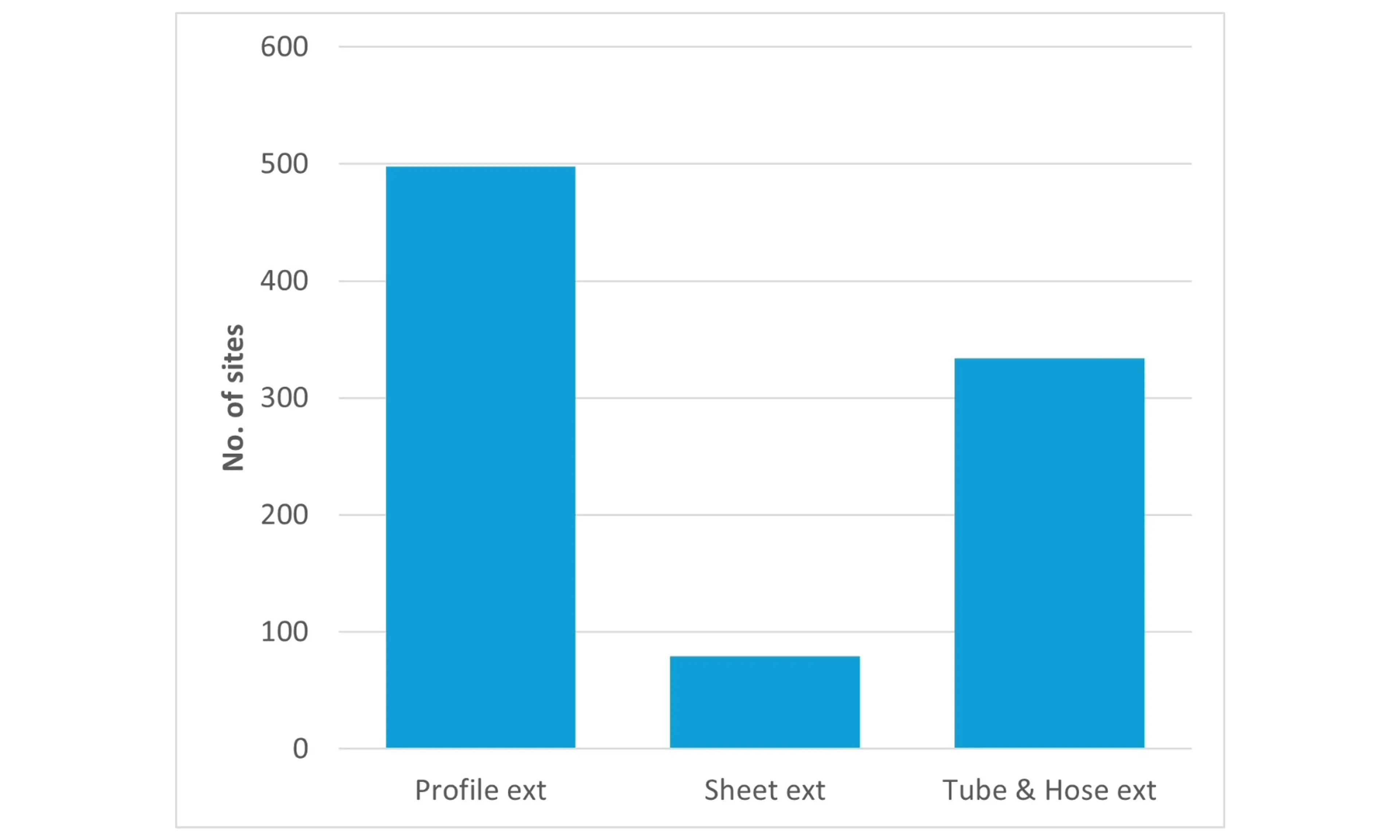Click the 500 y-axis tick label
This screenshot has width=1400, height=840.
(x=284, y=164)
